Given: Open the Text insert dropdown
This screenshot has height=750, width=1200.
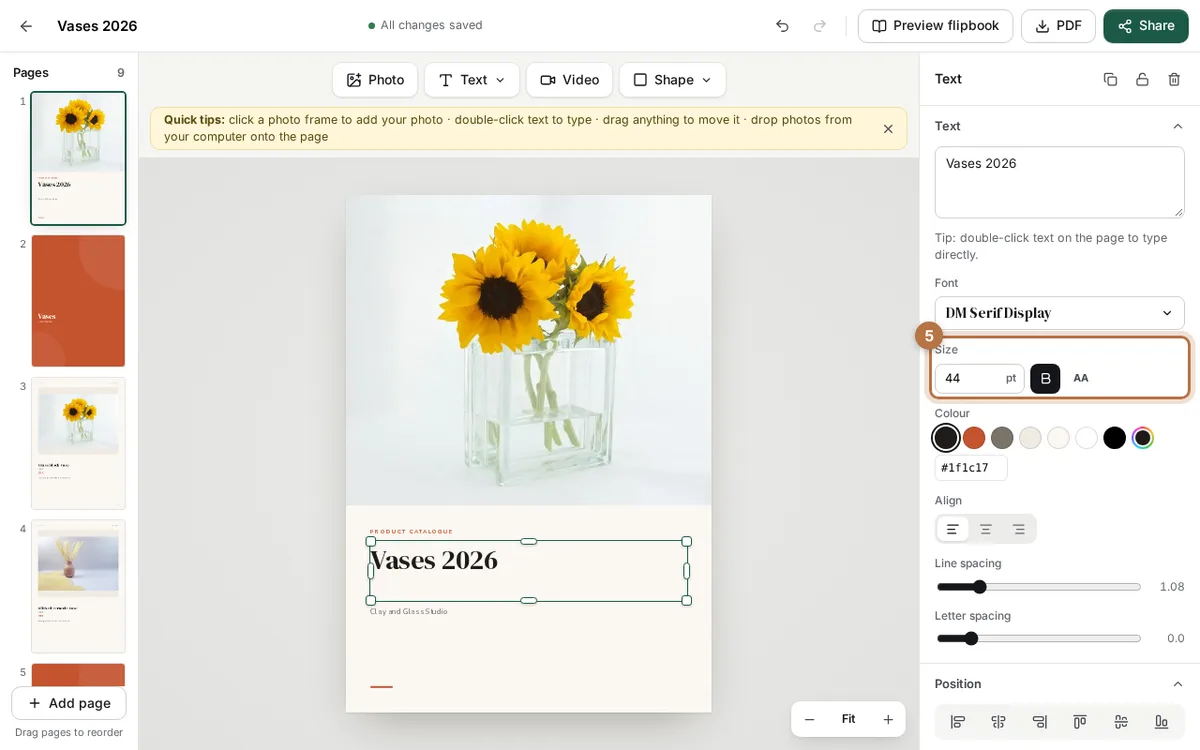Looking at the screenshot, I should tap(472, 80).
